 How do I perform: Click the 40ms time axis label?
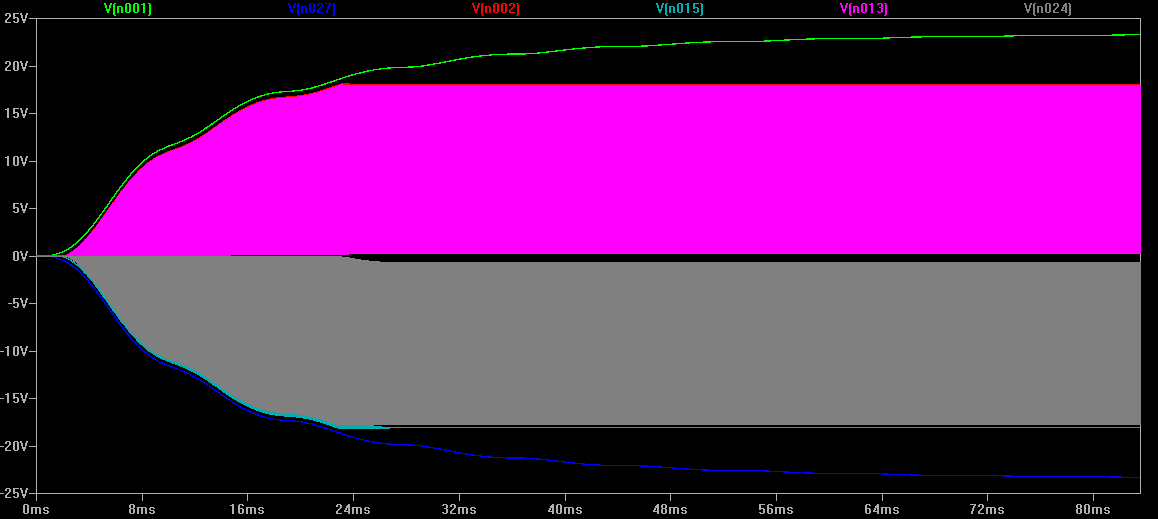pyautogui.click(x=564, y=509)
